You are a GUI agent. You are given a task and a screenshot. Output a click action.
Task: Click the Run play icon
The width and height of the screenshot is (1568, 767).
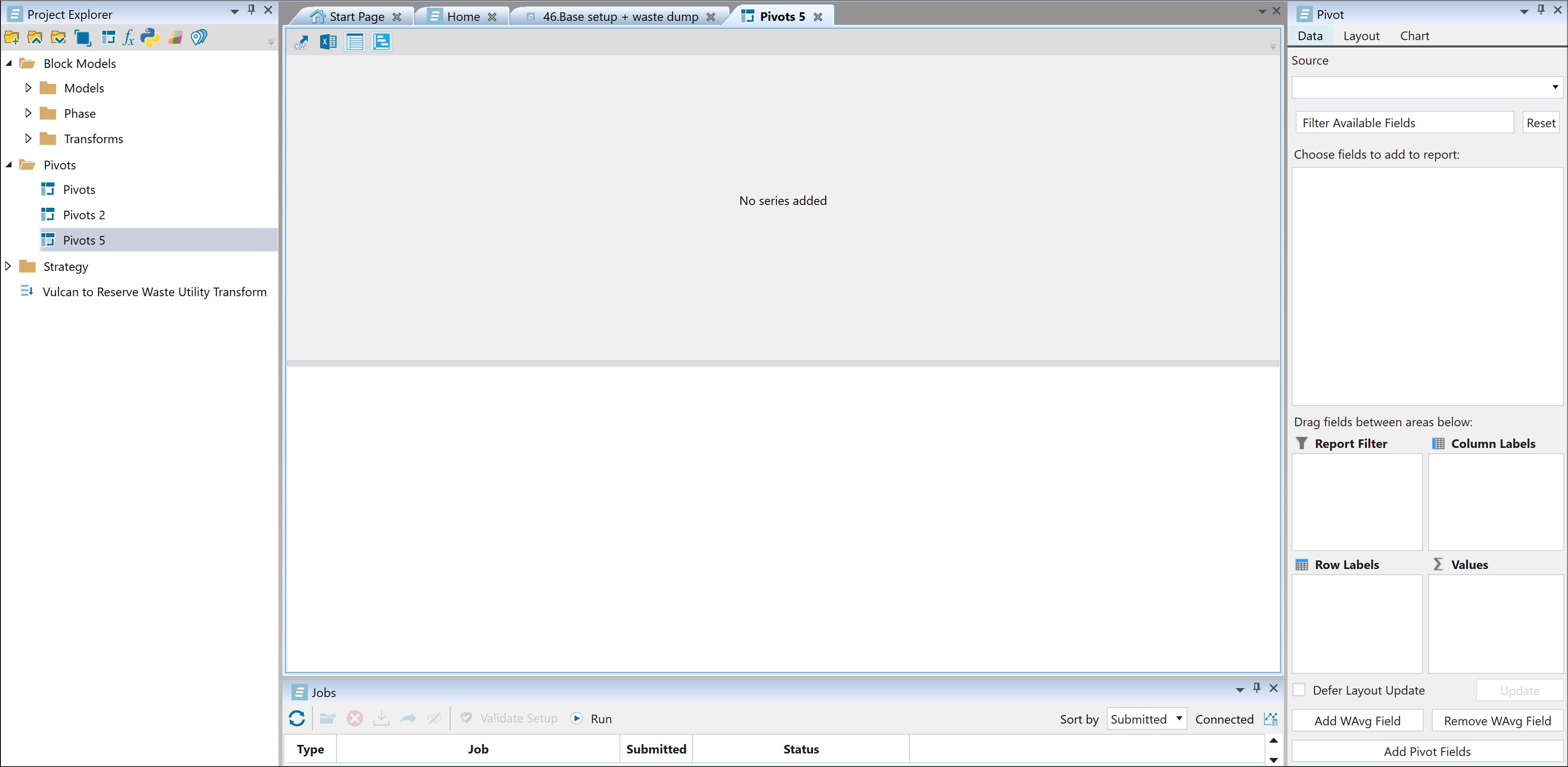point(577,719)
